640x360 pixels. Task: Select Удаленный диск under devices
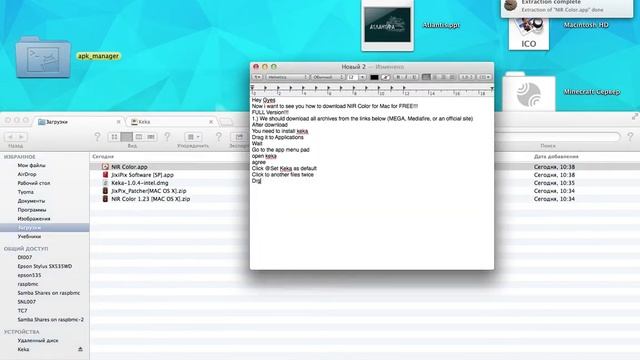pyautogui.click(x=38, y=340)
